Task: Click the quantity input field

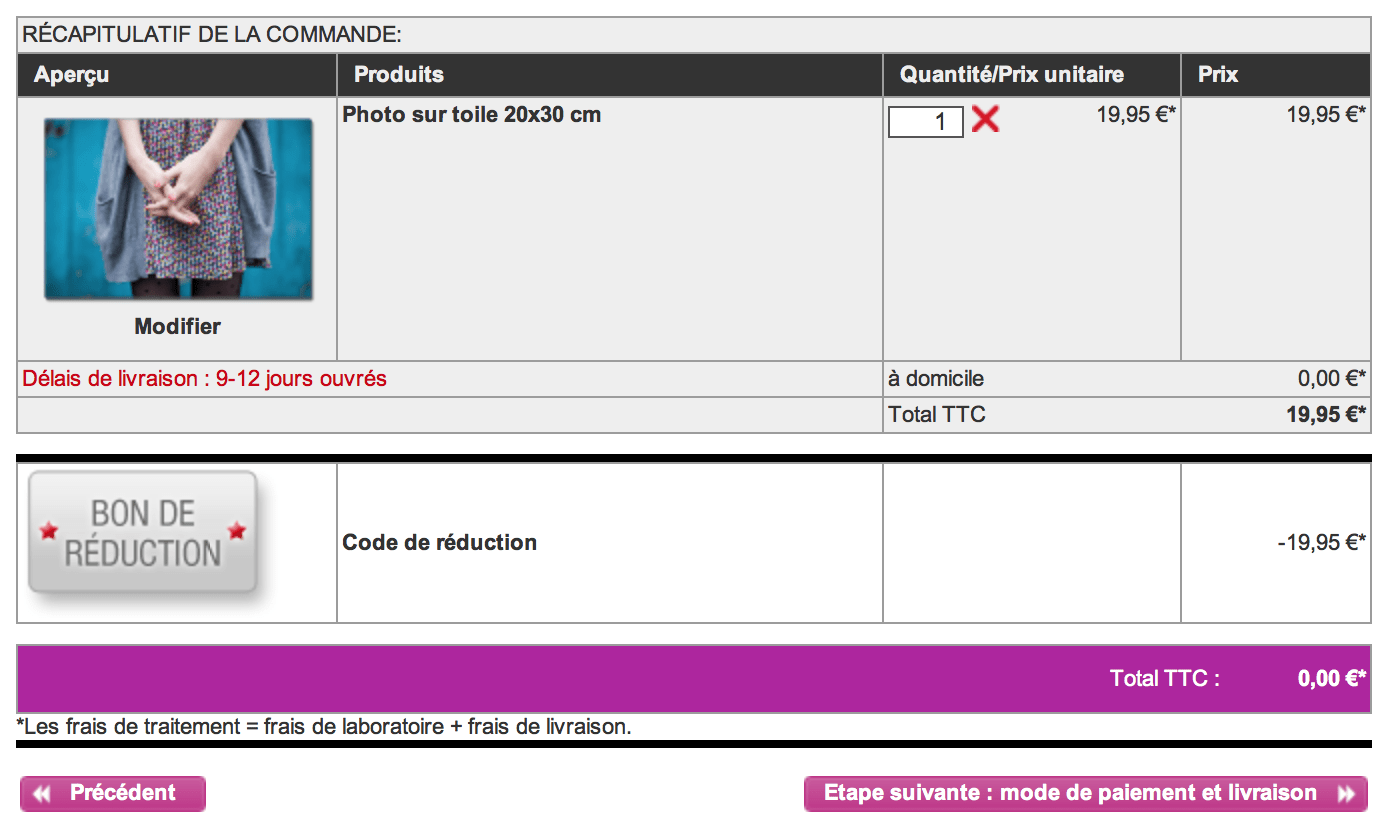Action: pos(926,122)
